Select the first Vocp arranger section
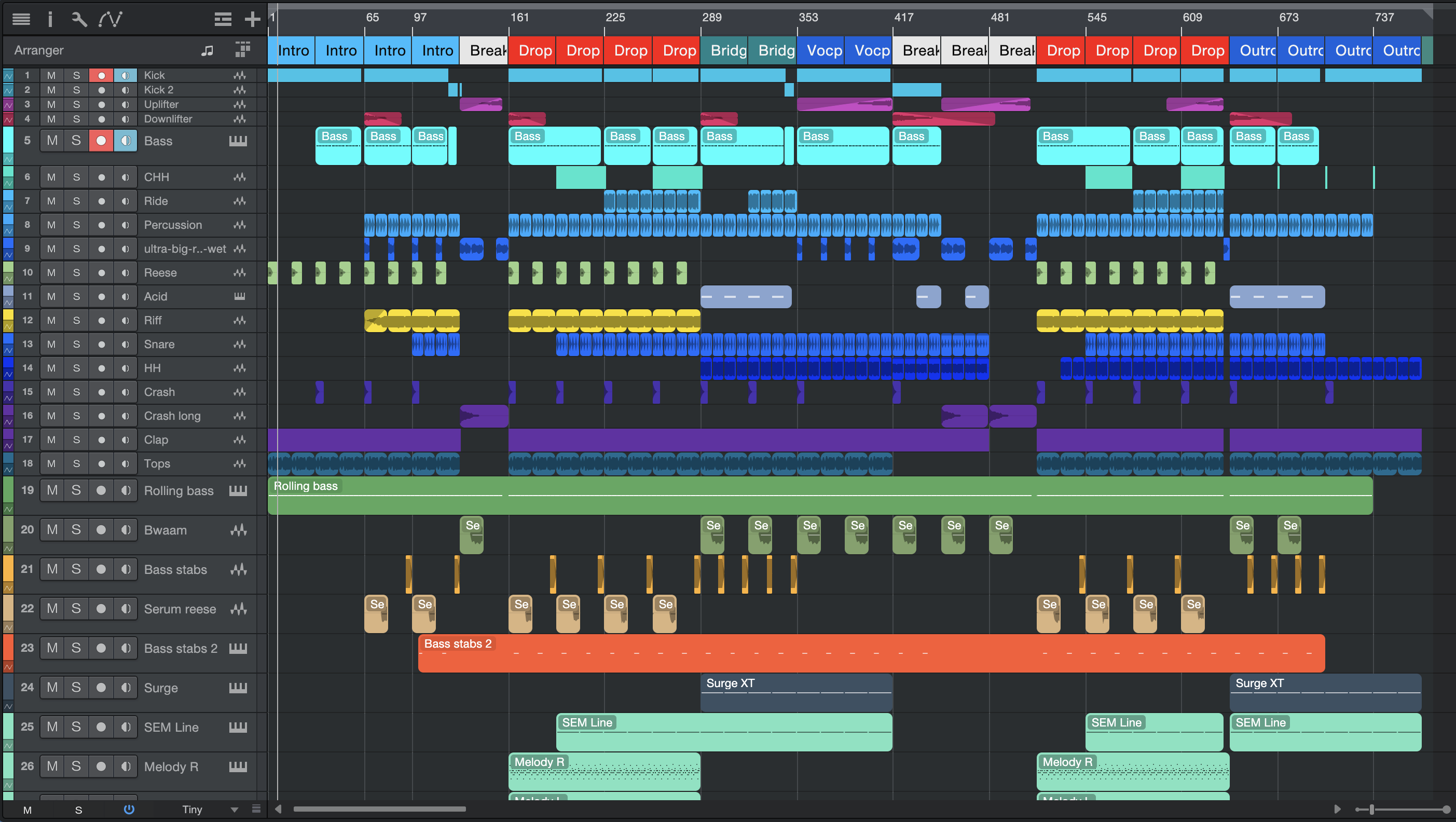The height and width of the screenshot is (822, 1456). point(821,50)
